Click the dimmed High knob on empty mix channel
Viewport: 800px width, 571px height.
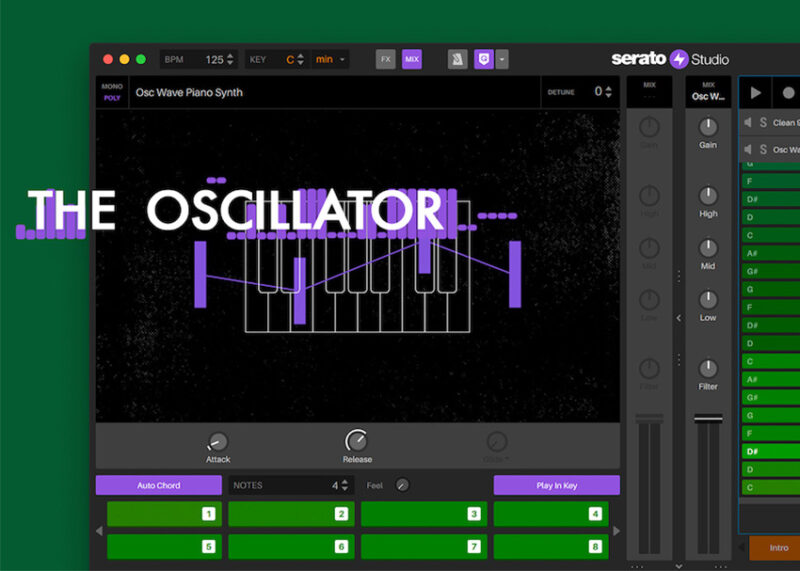(649, 196)
